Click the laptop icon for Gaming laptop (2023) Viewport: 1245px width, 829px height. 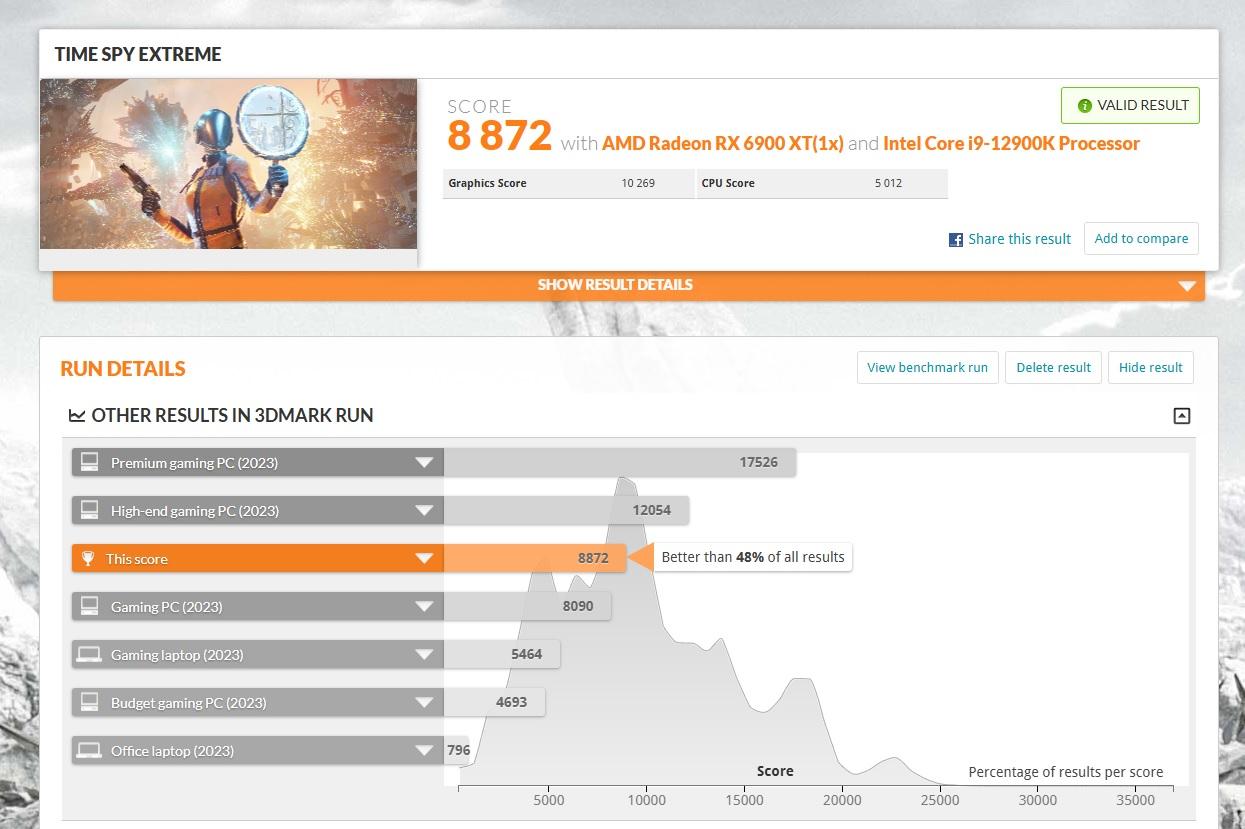point(90,655)
